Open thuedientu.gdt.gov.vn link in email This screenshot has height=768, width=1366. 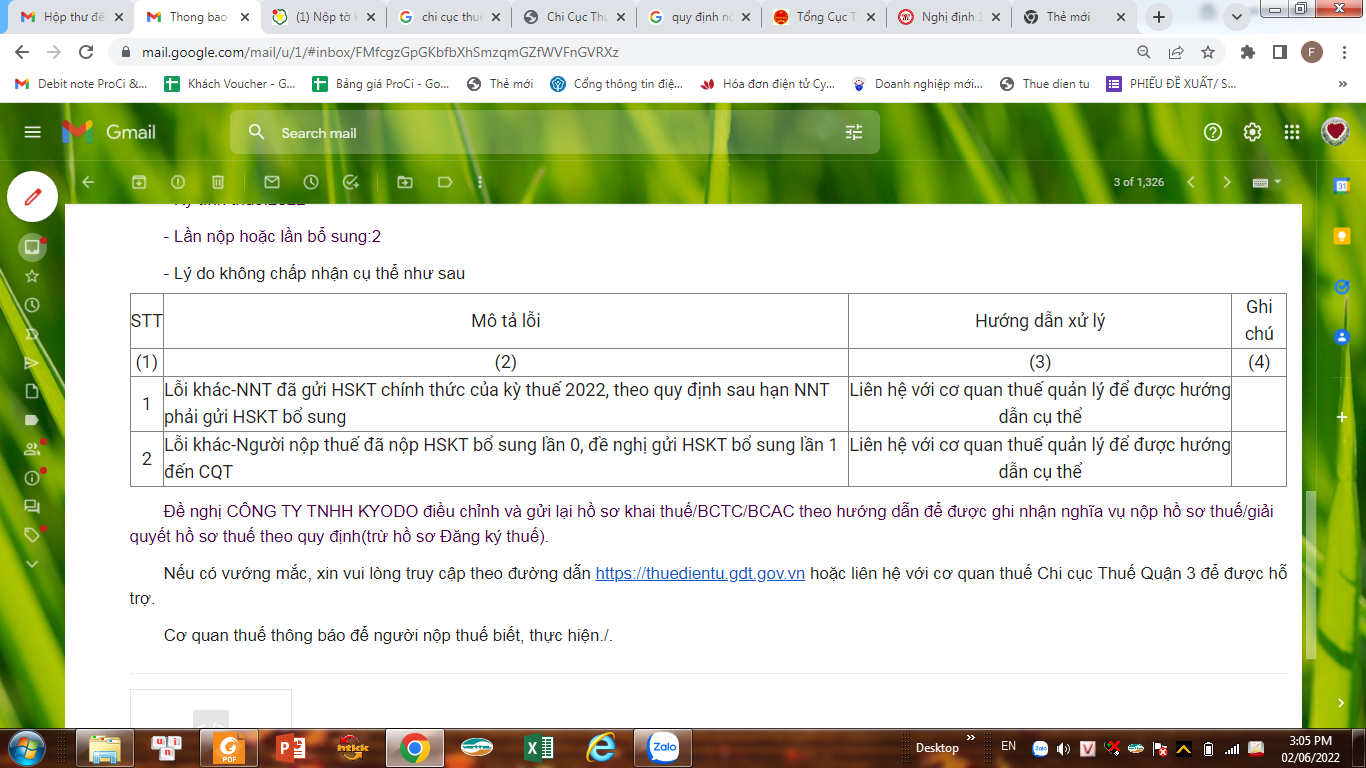click(700, 574)
